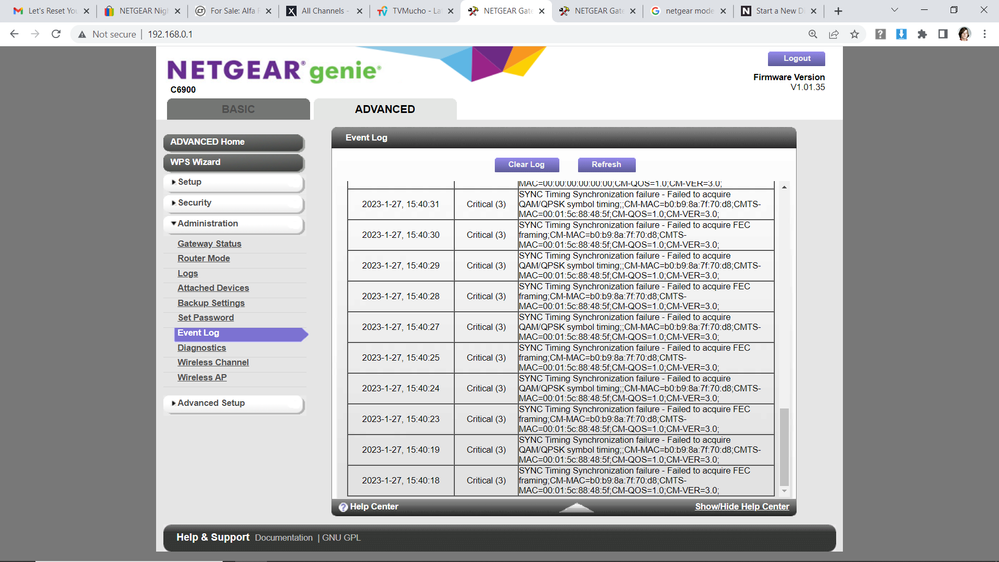Click the Help Center question mark icon

pos(343,507)
